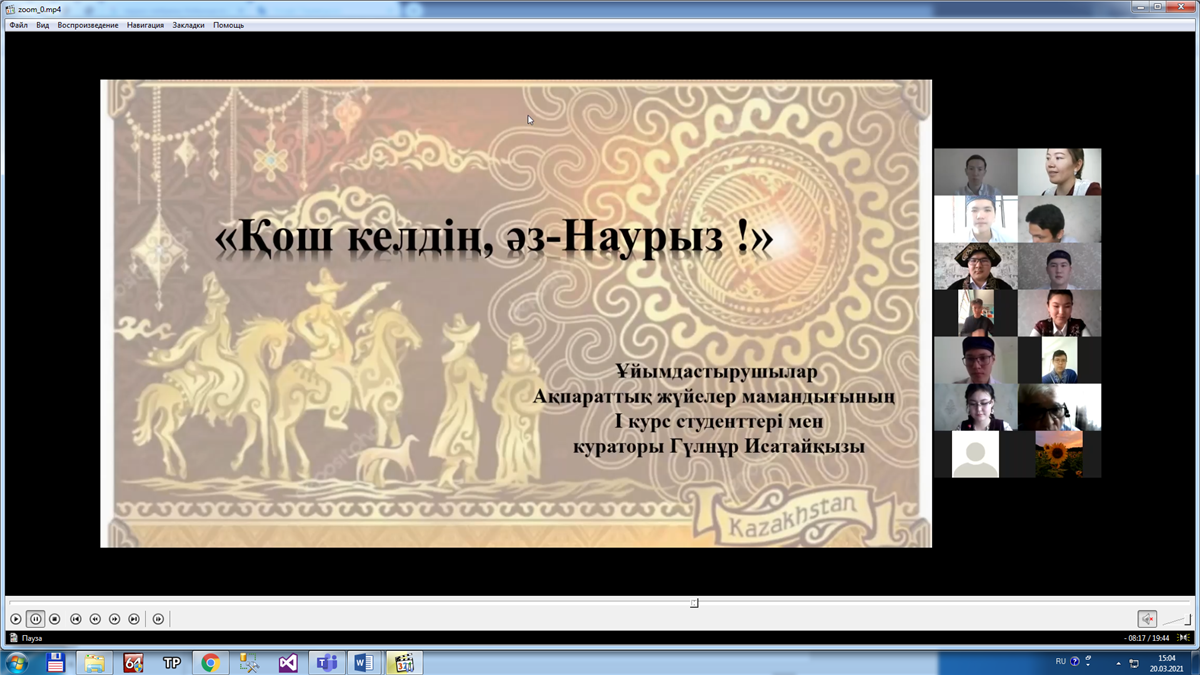The image size is (1200, 675).
Task: Click the Pause button
Action: click(35, 619)
